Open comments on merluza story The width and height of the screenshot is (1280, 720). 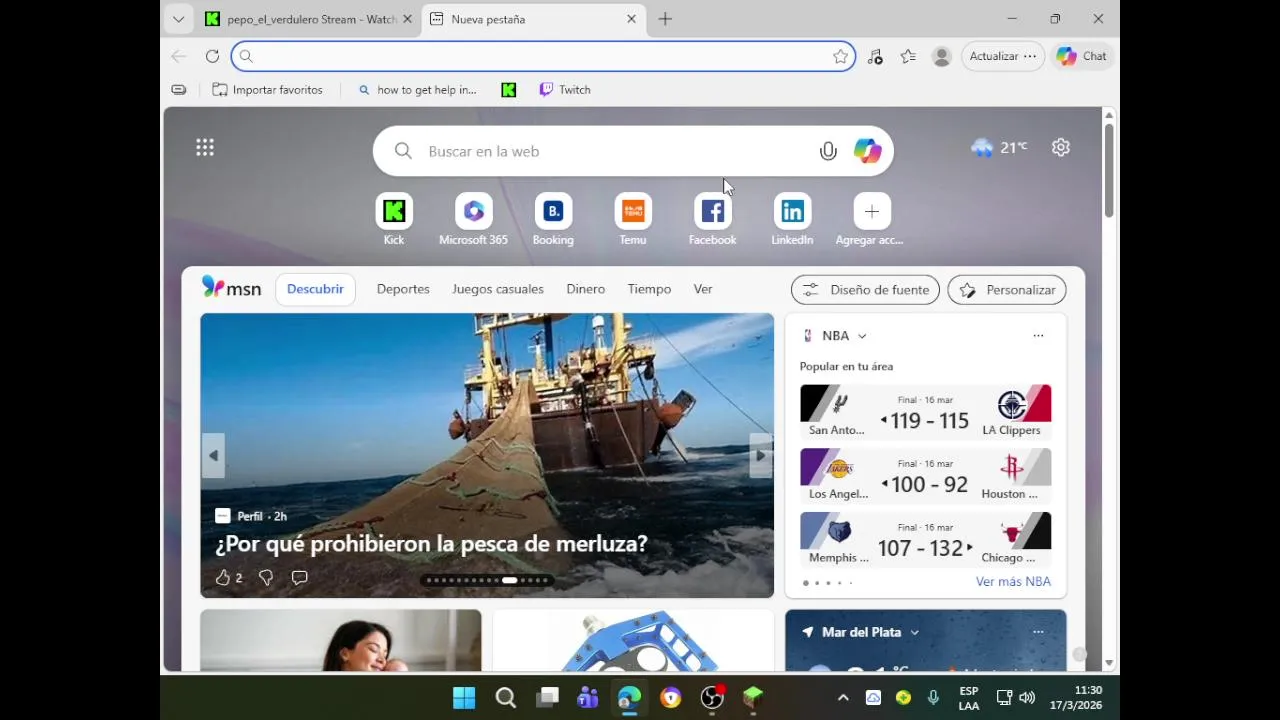click(x=299, y=578)
